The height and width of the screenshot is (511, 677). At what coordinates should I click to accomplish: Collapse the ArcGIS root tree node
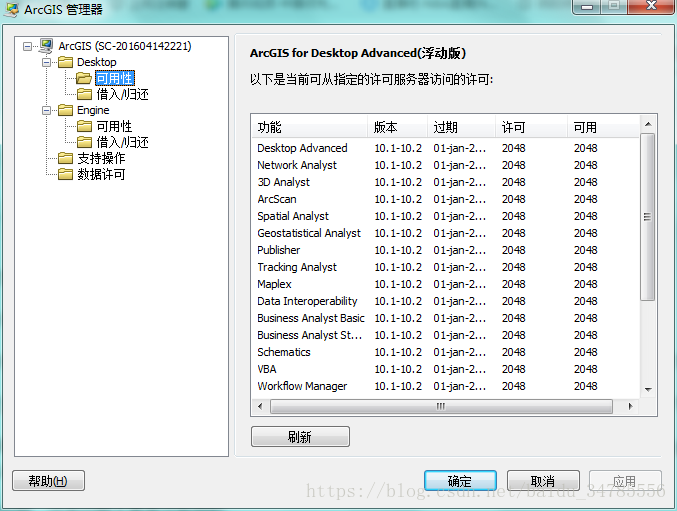click(27, 46)
